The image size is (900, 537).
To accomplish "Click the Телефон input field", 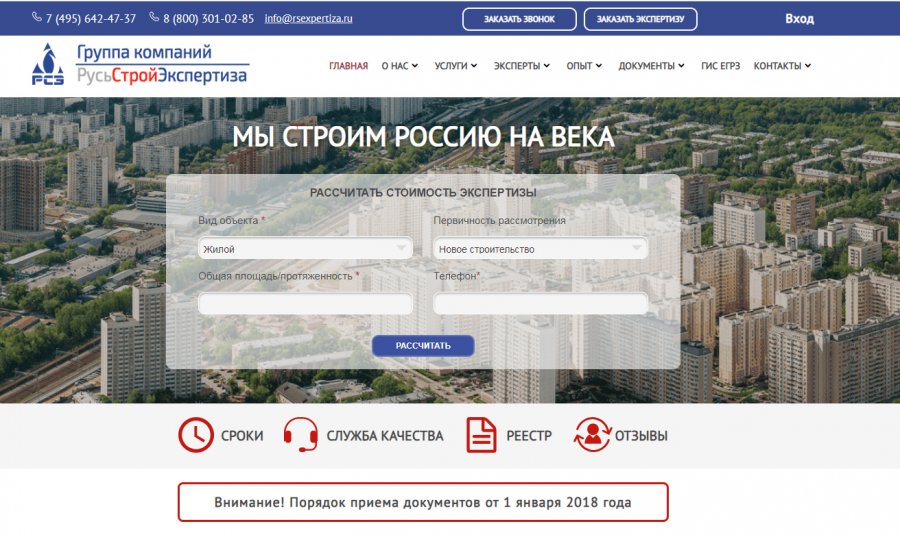I will click(x=541, y=303).
